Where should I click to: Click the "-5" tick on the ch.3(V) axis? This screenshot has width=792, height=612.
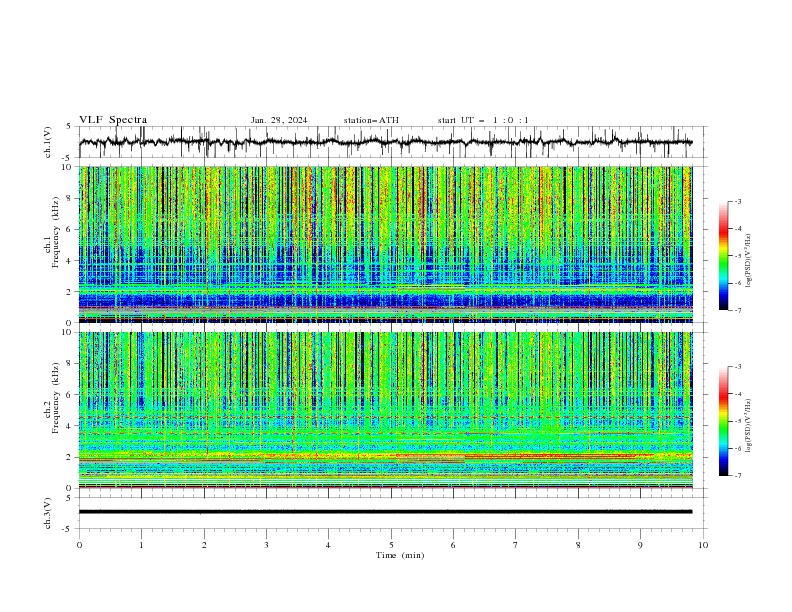click(68, 529)
